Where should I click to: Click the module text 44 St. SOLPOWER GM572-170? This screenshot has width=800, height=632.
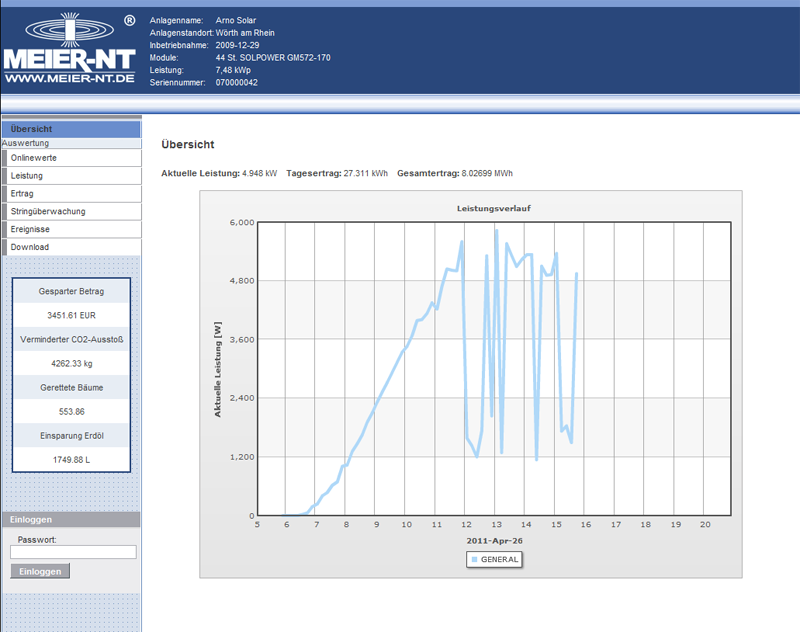click(273, 58)
